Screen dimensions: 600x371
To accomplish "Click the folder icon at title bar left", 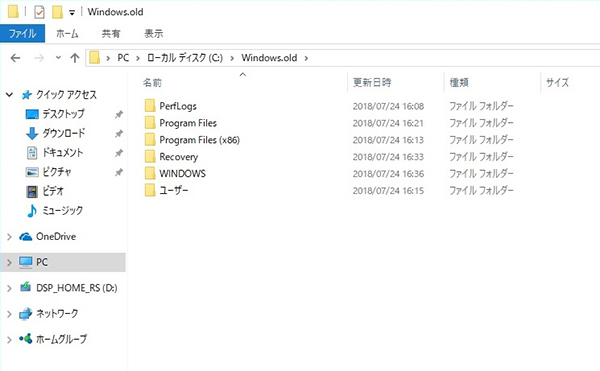I will click(x=13, y=11).
